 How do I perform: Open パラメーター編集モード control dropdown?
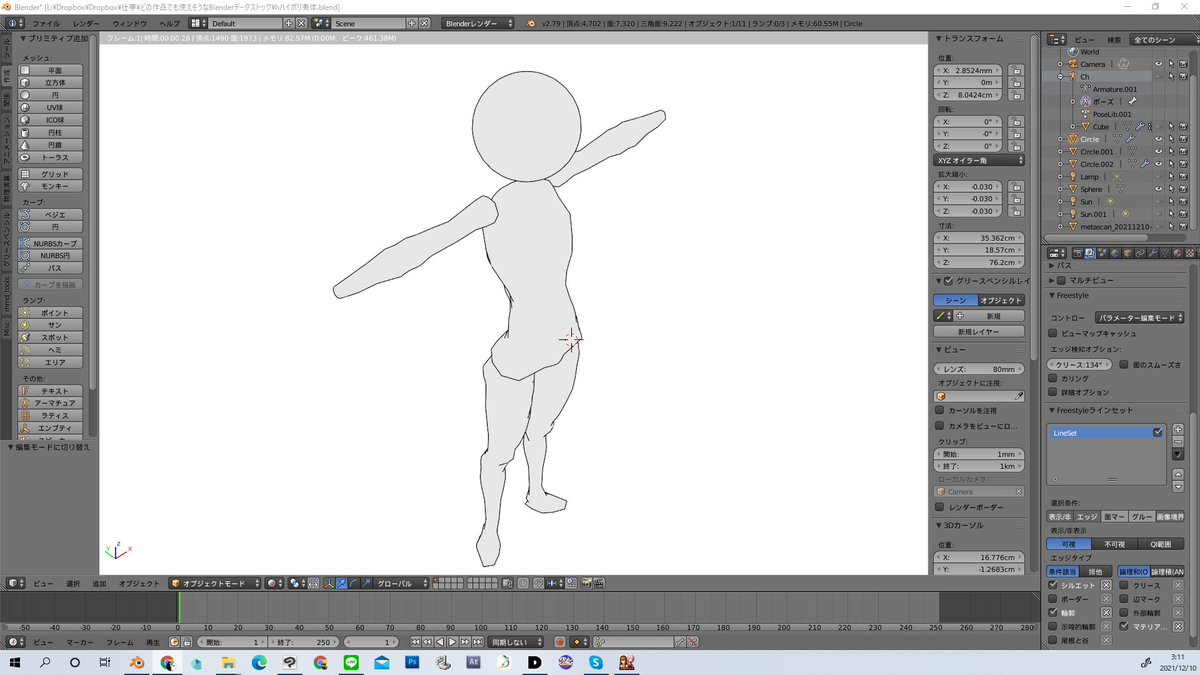[x=1138, y=318]
